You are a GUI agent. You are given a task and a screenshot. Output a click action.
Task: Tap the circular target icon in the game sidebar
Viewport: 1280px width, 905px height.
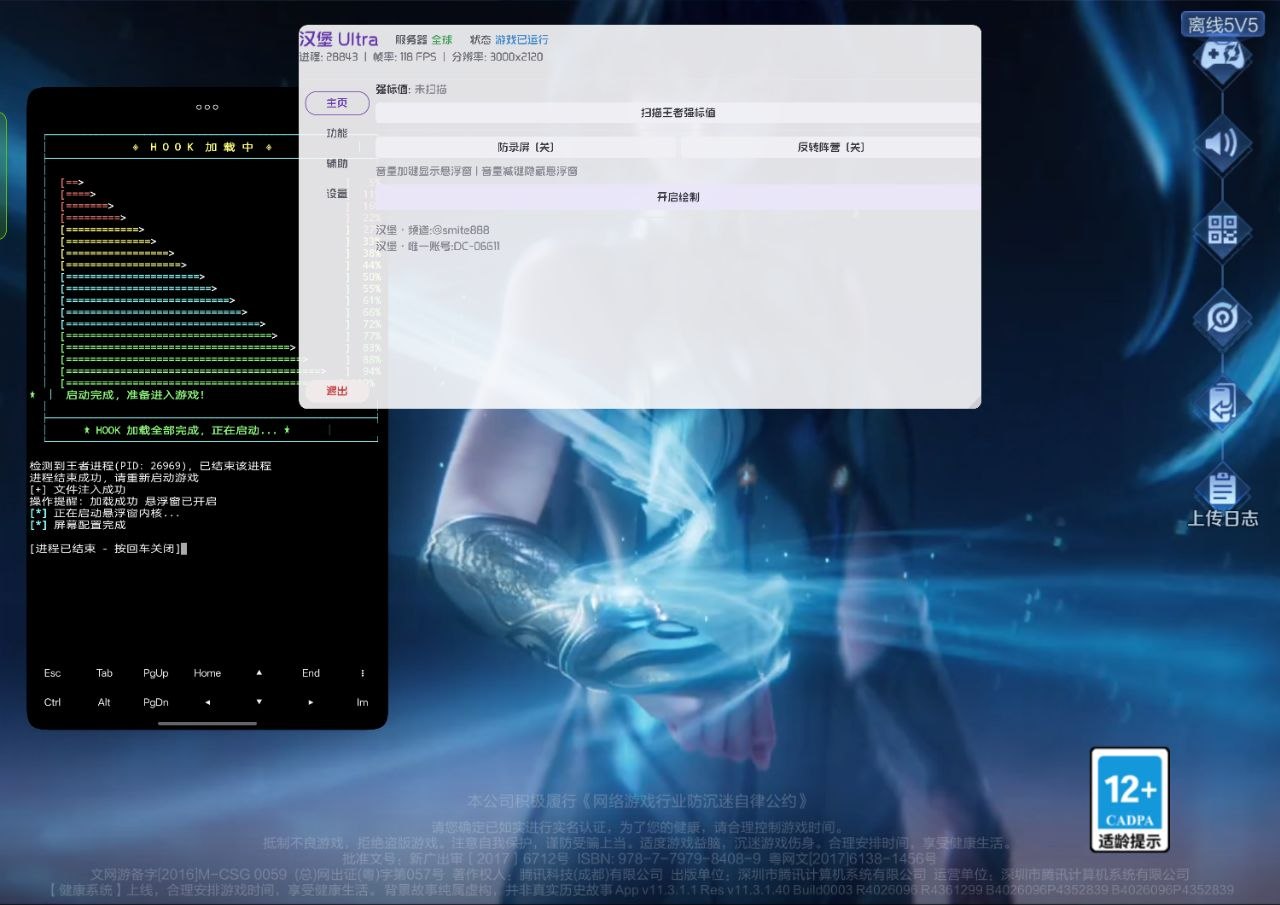1222,318
